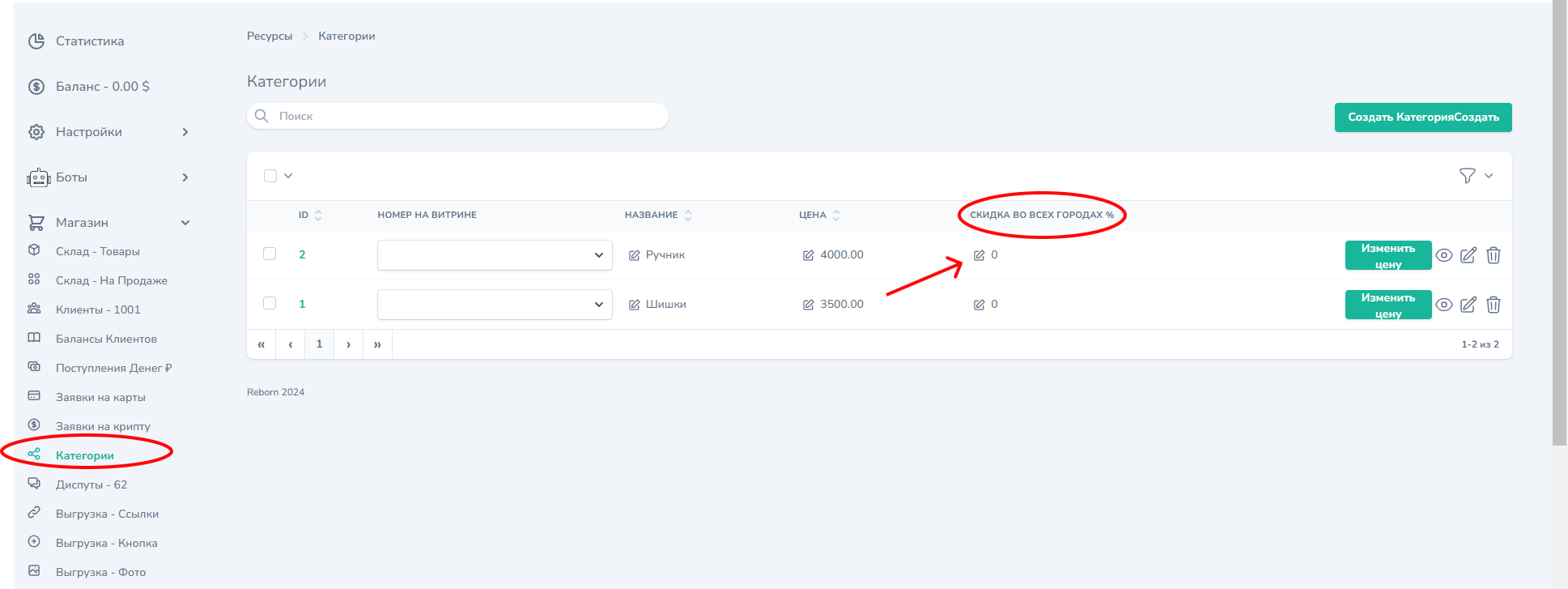Open Балансы Клиентов menu item
This screenshot has width=1568, height=589.
[106, 339]
